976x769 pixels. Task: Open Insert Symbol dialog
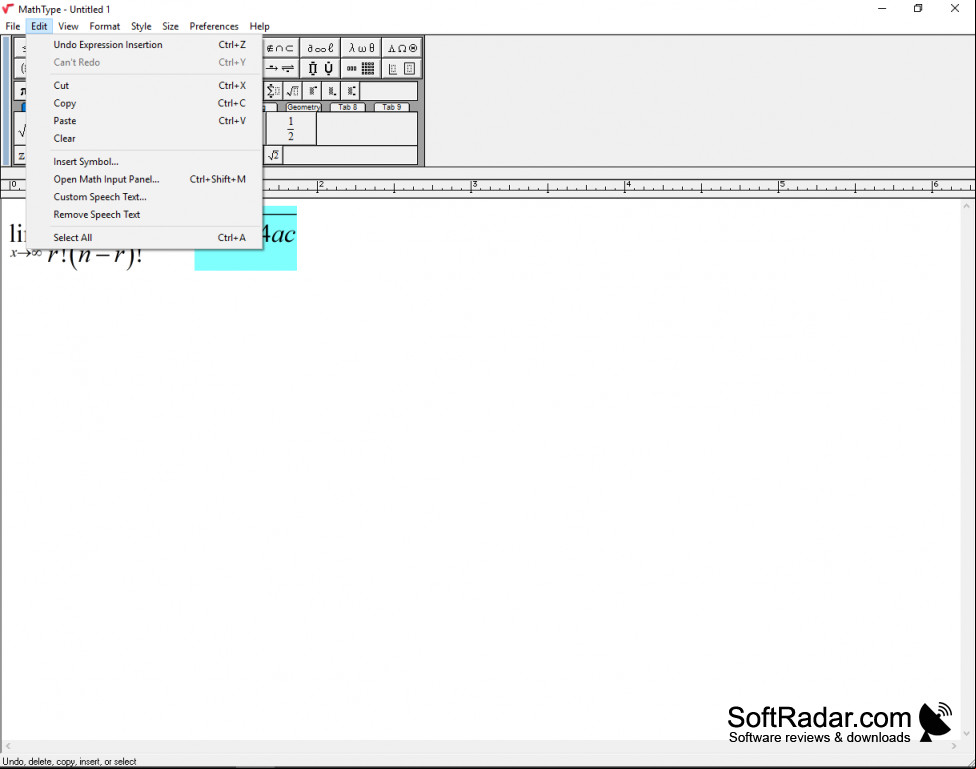click(144, 162)
